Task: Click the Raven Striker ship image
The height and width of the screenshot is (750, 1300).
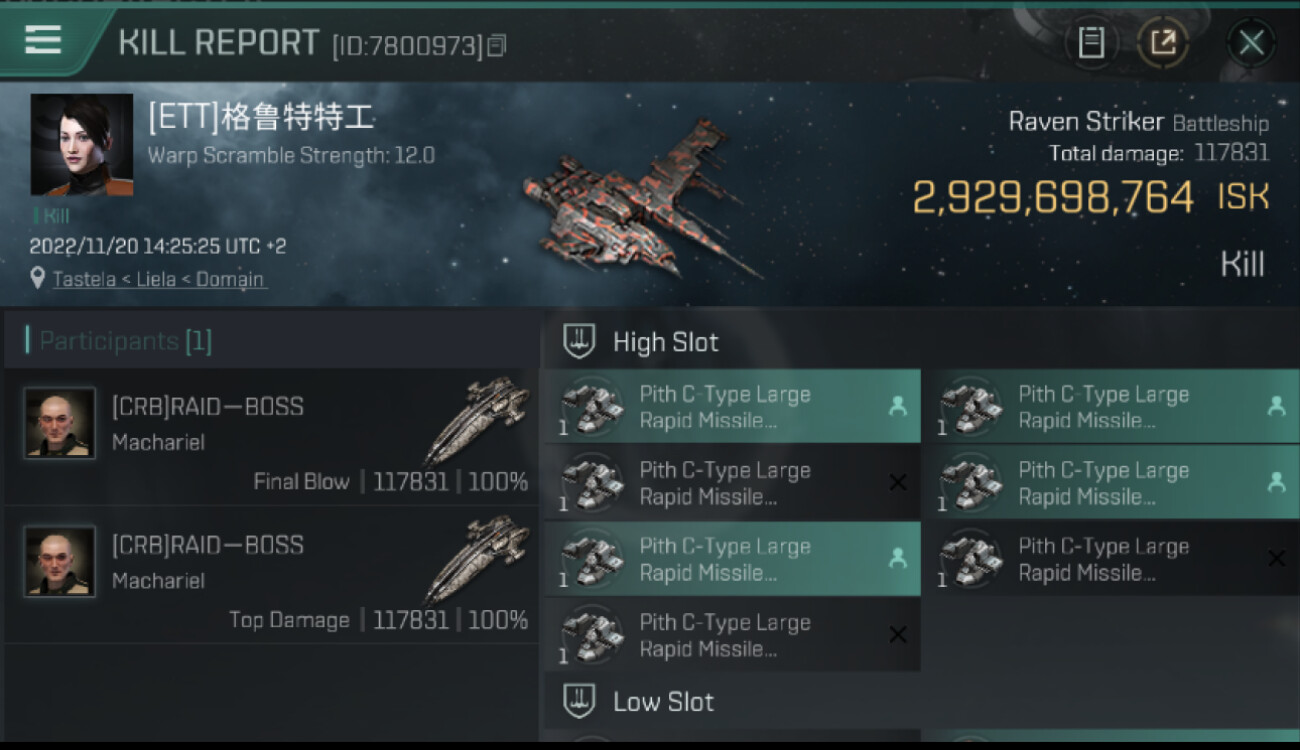Action: pyautogui.click(x=640, y=200)
